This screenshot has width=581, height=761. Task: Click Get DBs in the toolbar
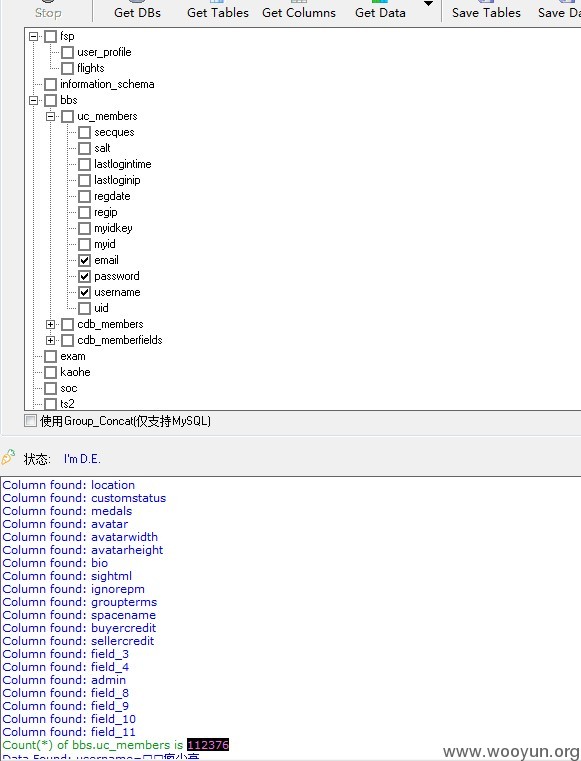coord(137,12)
